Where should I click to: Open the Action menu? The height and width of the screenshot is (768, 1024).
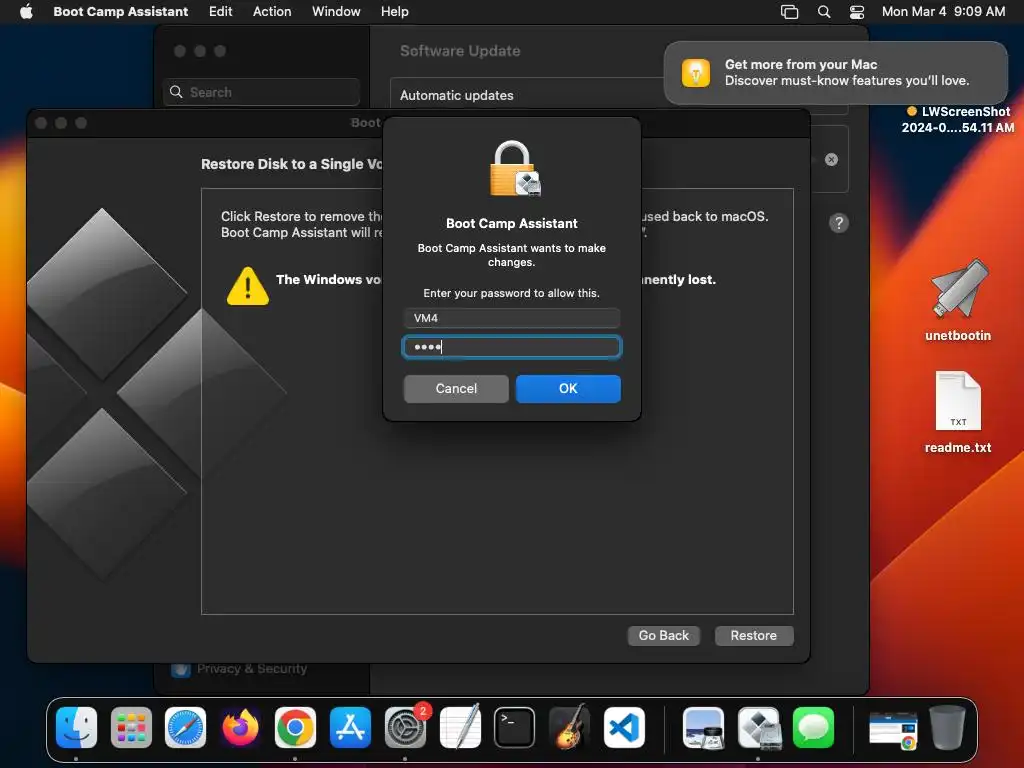click(272, 11)
